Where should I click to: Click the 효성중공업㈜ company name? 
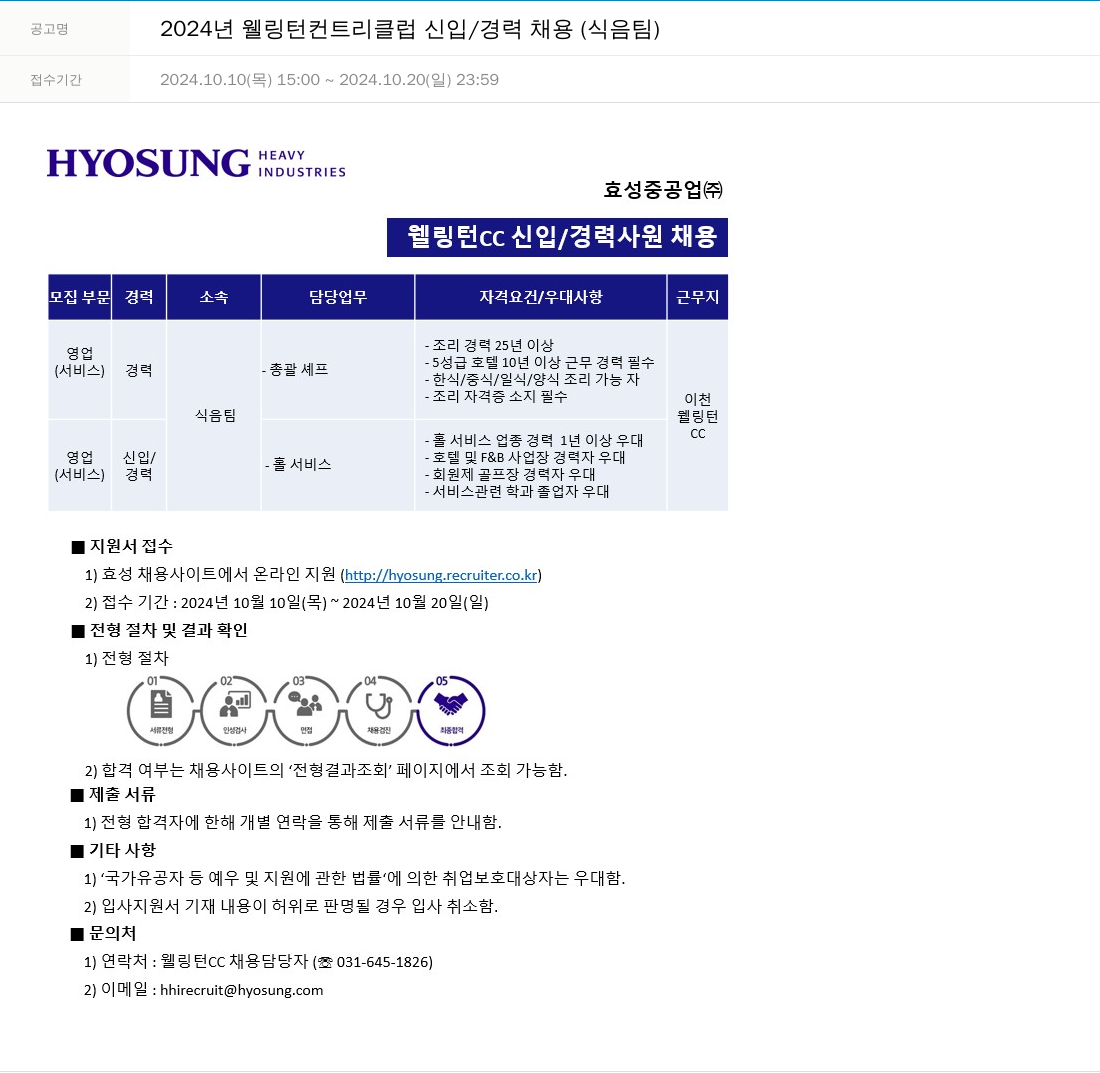(663, 189)
